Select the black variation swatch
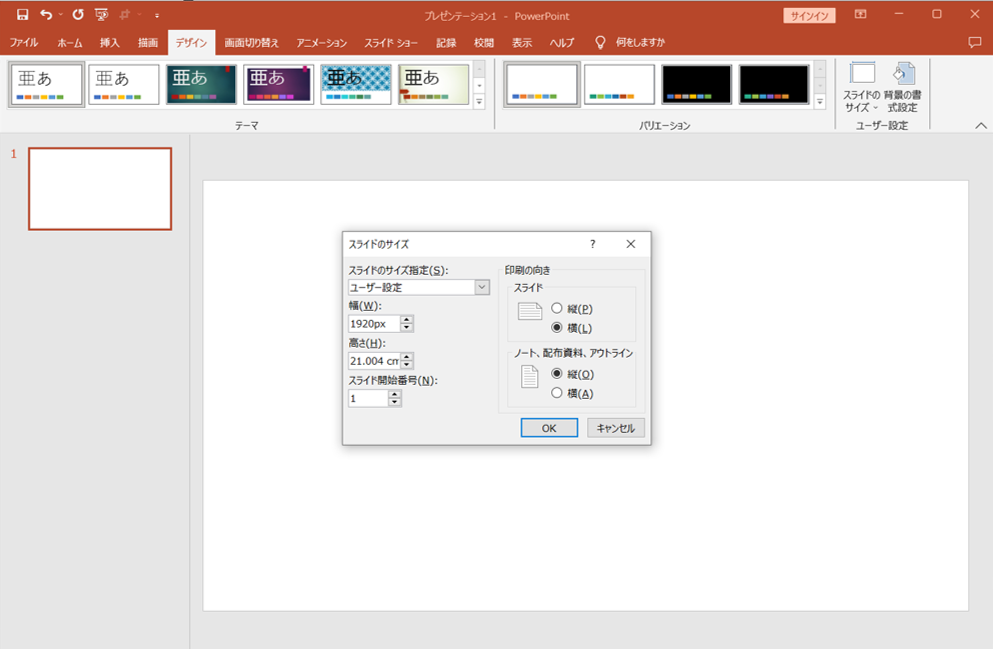The width and height of the screenshot is (993, 649). [696, 85]
